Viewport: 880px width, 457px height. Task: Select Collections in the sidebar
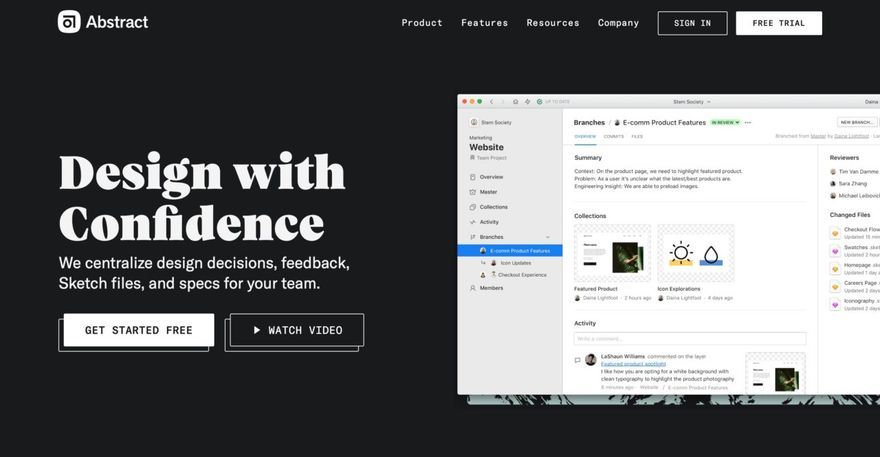[x=493, y=207]
